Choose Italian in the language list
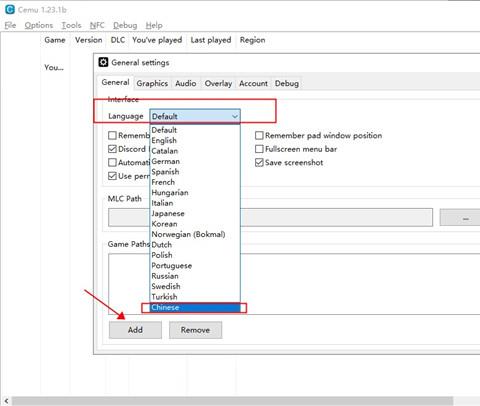 point(195,203)
